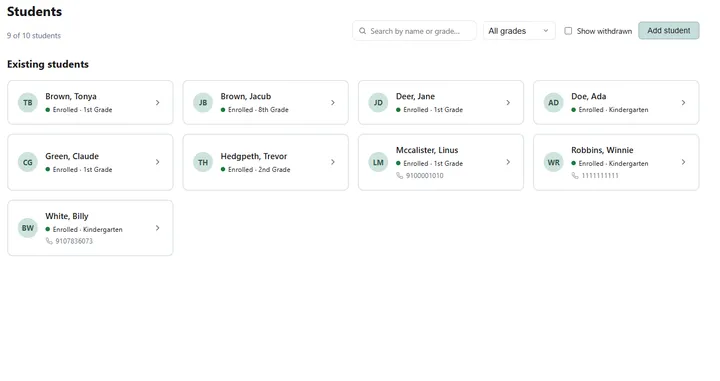Click the TH avatar for Trevor Hedgpeth
720x381 pixels.
coord(203,162)
